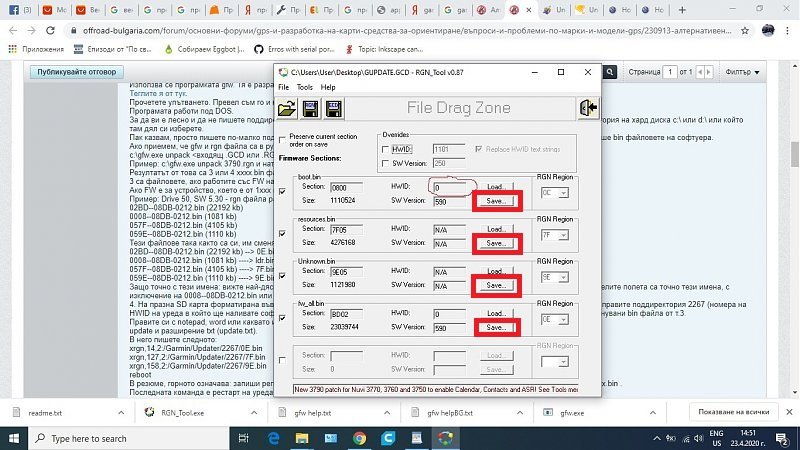Uncheck the boot.bin section checkbox
Screen dimensions: 800x450
point(282,190)
